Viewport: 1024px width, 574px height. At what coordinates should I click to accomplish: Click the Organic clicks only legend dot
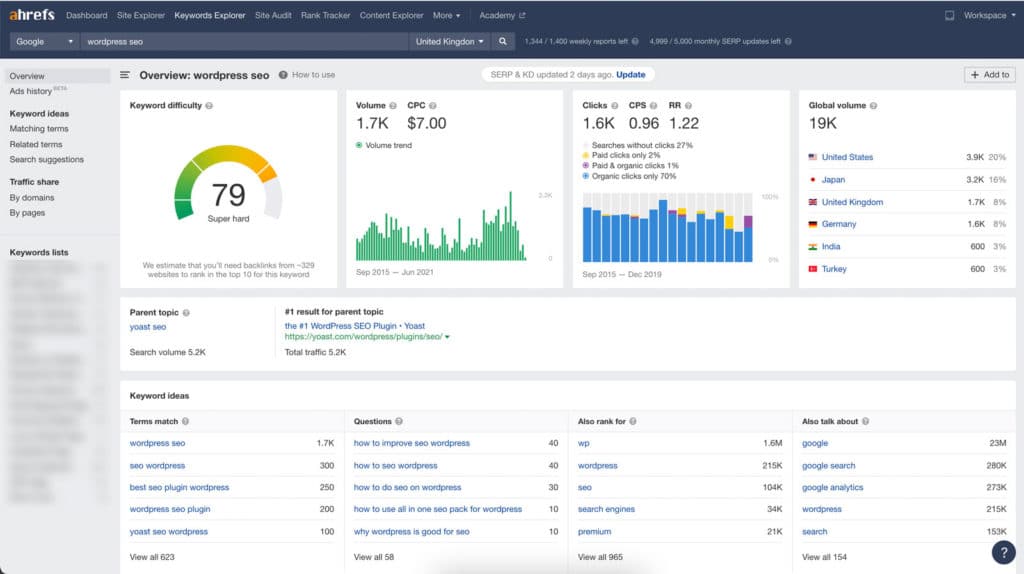[586, 176]
